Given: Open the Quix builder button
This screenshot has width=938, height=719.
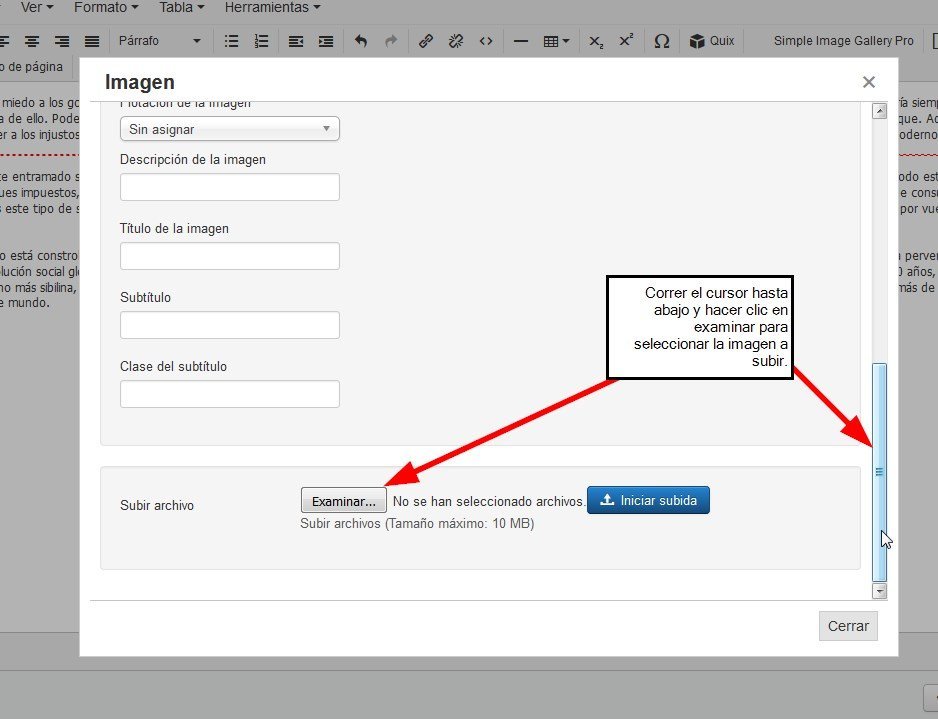Looking at the screenshot, I should coord(711,41).
